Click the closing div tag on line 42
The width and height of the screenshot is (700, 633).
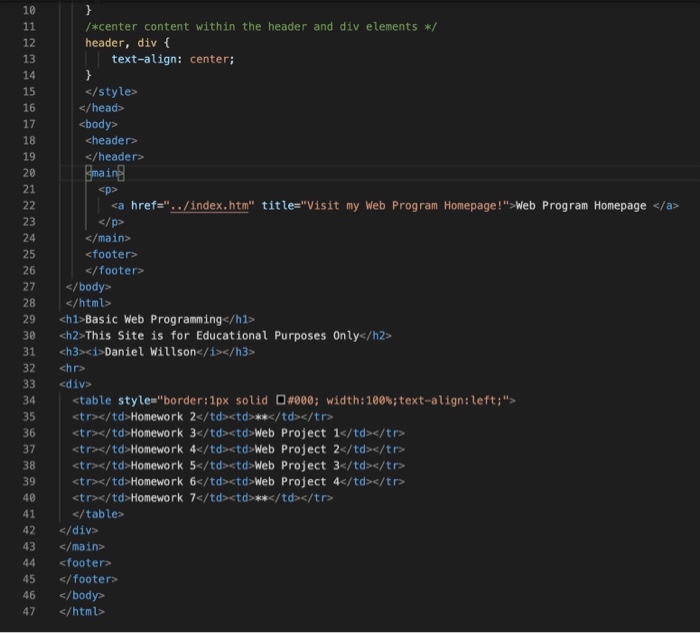coord(79,530)
